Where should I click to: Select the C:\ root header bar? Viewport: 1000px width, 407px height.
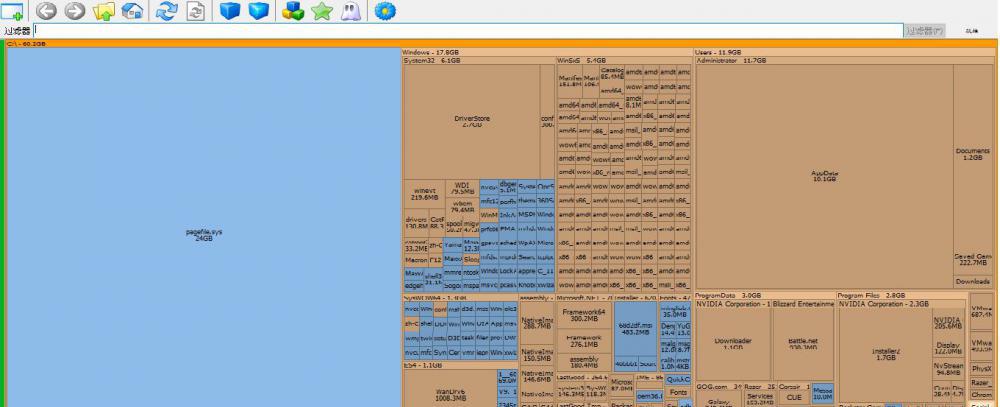tap(501, 44)
